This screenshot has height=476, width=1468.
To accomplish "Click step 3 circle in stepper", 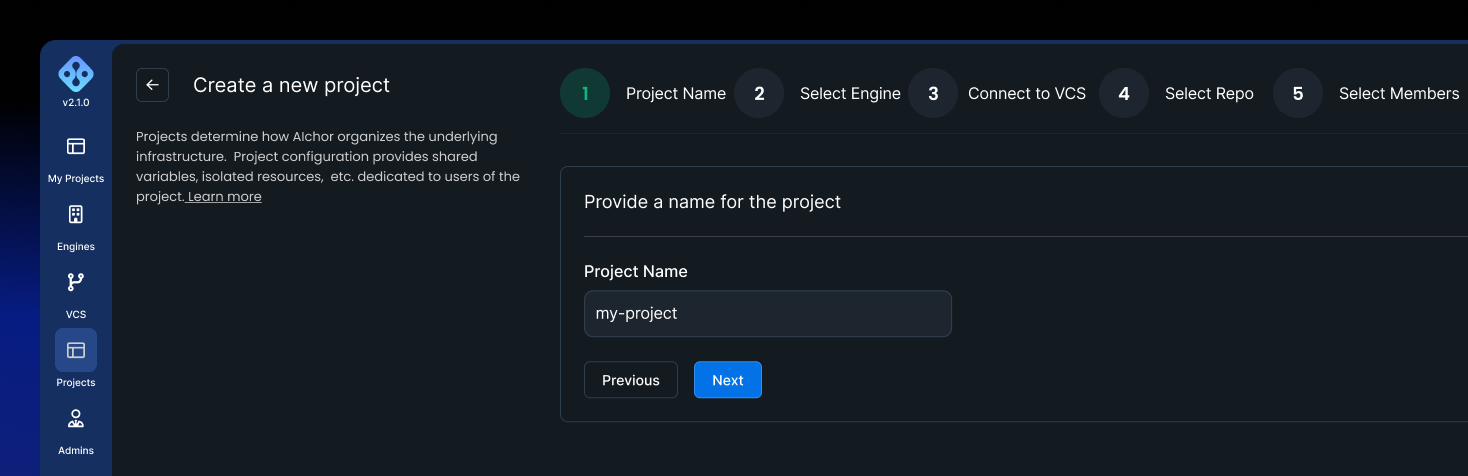I will [933, 93].
